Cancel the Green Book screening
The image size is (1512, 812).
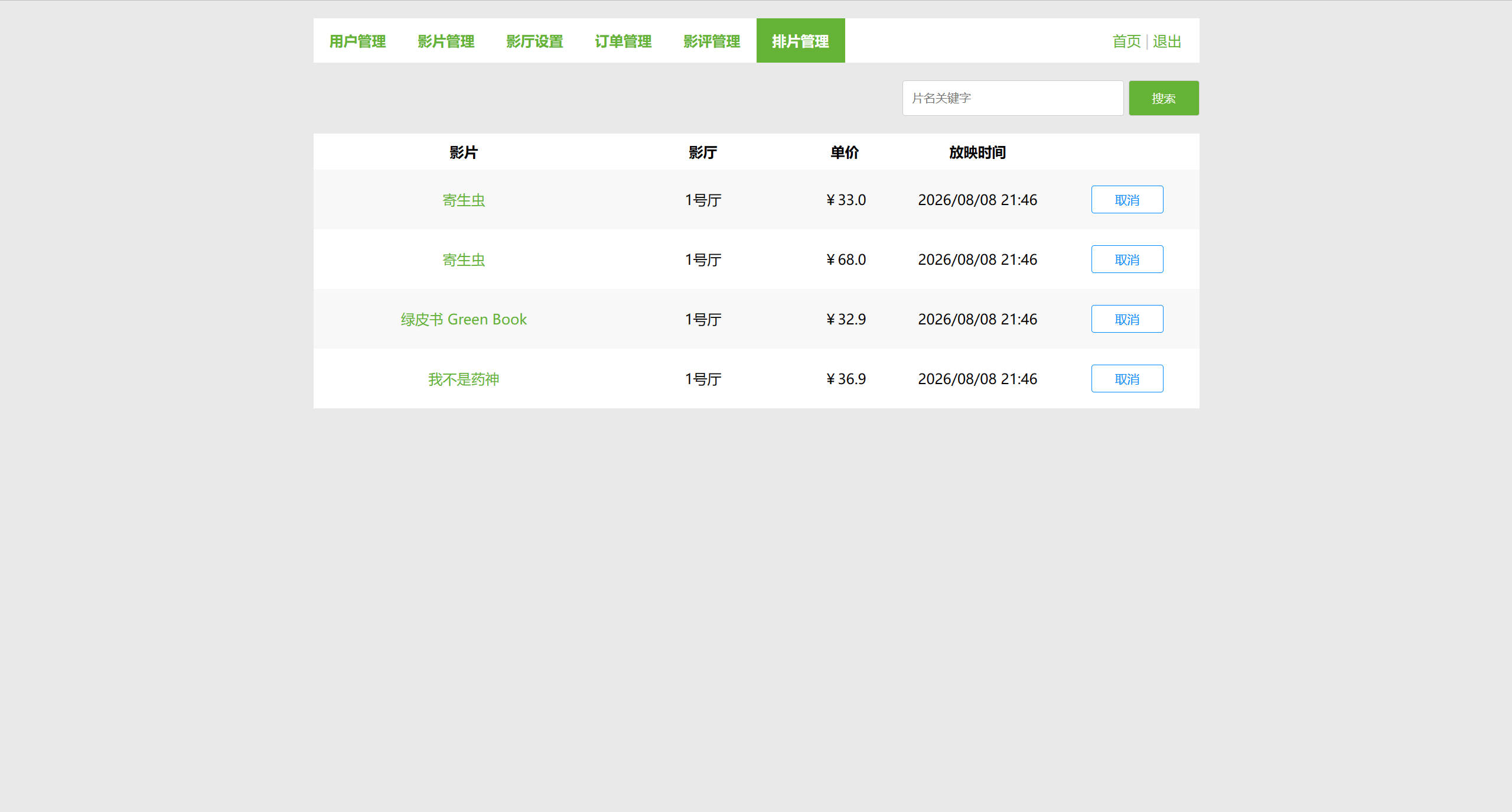pos(1127,319)
